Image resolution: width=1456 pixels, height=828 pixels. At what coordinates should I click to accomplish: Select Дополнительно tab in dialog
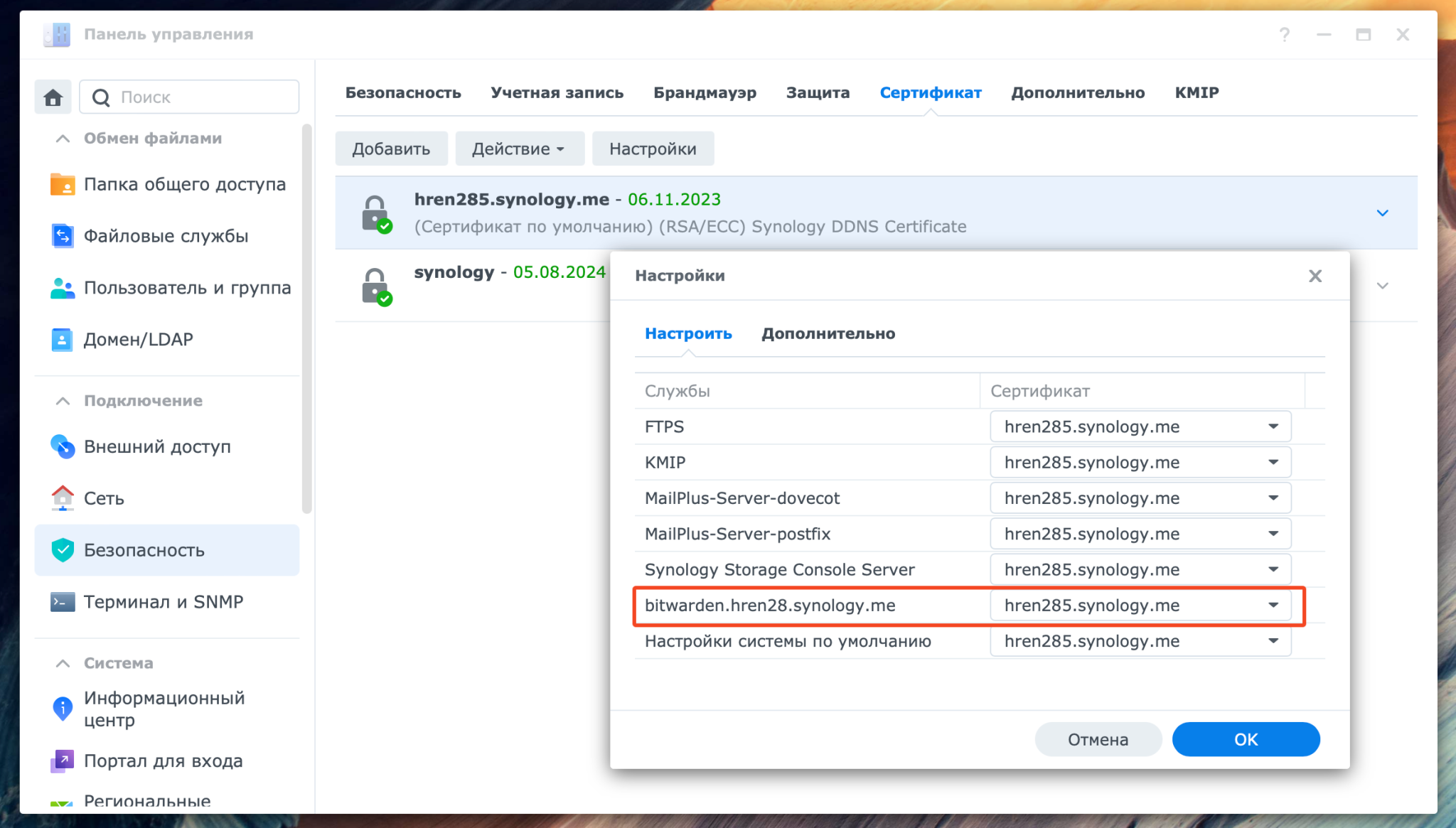[x=828, y=333]
